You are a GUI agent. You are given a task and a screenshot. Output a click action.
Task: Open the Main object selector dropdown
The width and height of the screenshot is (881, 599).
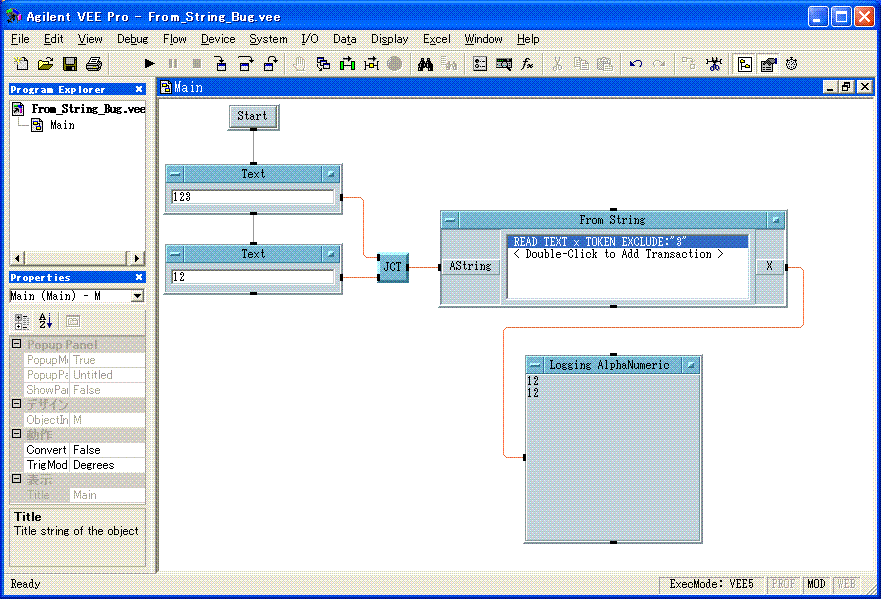[137, 296]
